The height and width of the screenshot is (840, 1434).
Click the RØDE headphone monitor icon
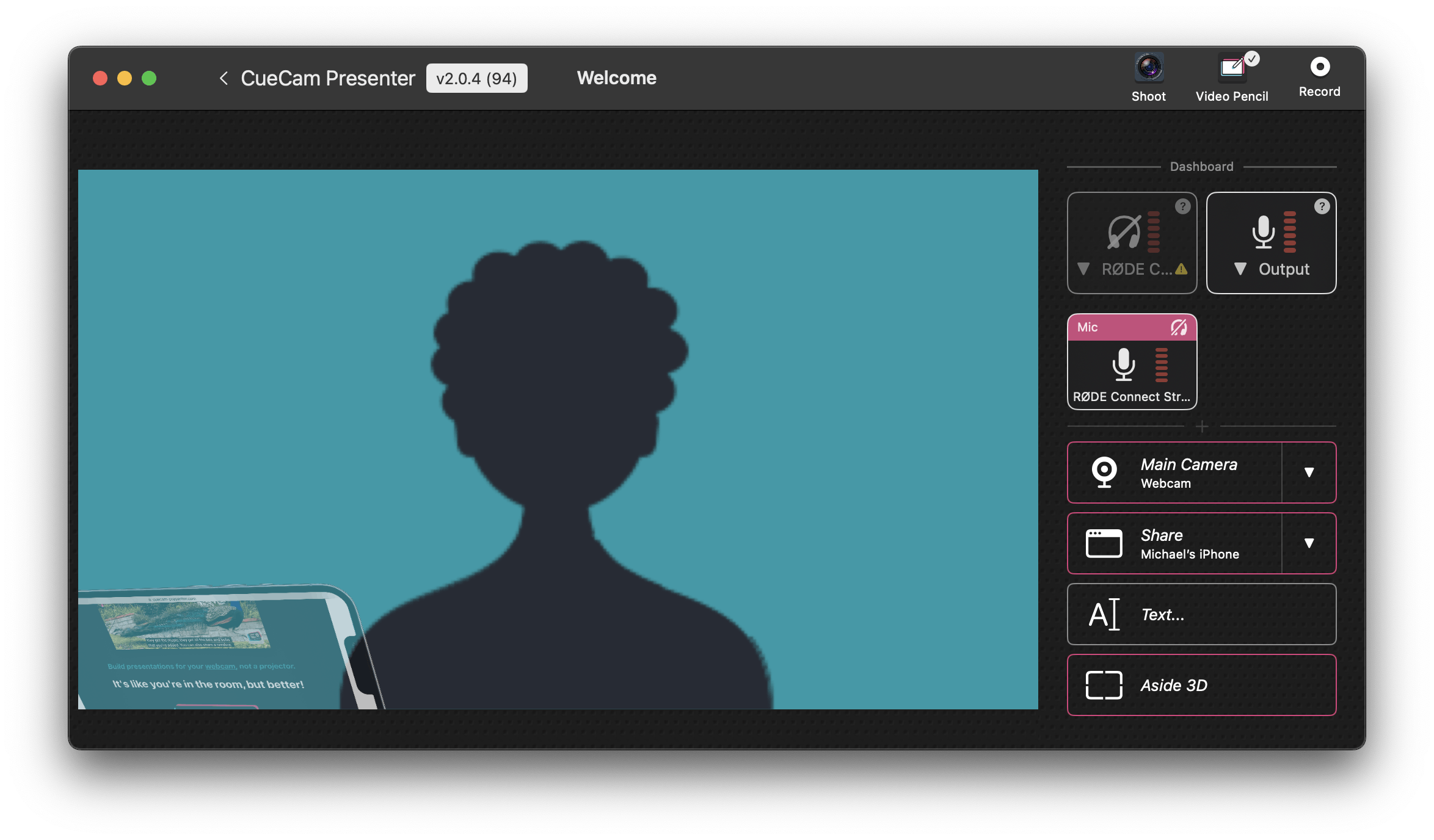pos(1124,233)
